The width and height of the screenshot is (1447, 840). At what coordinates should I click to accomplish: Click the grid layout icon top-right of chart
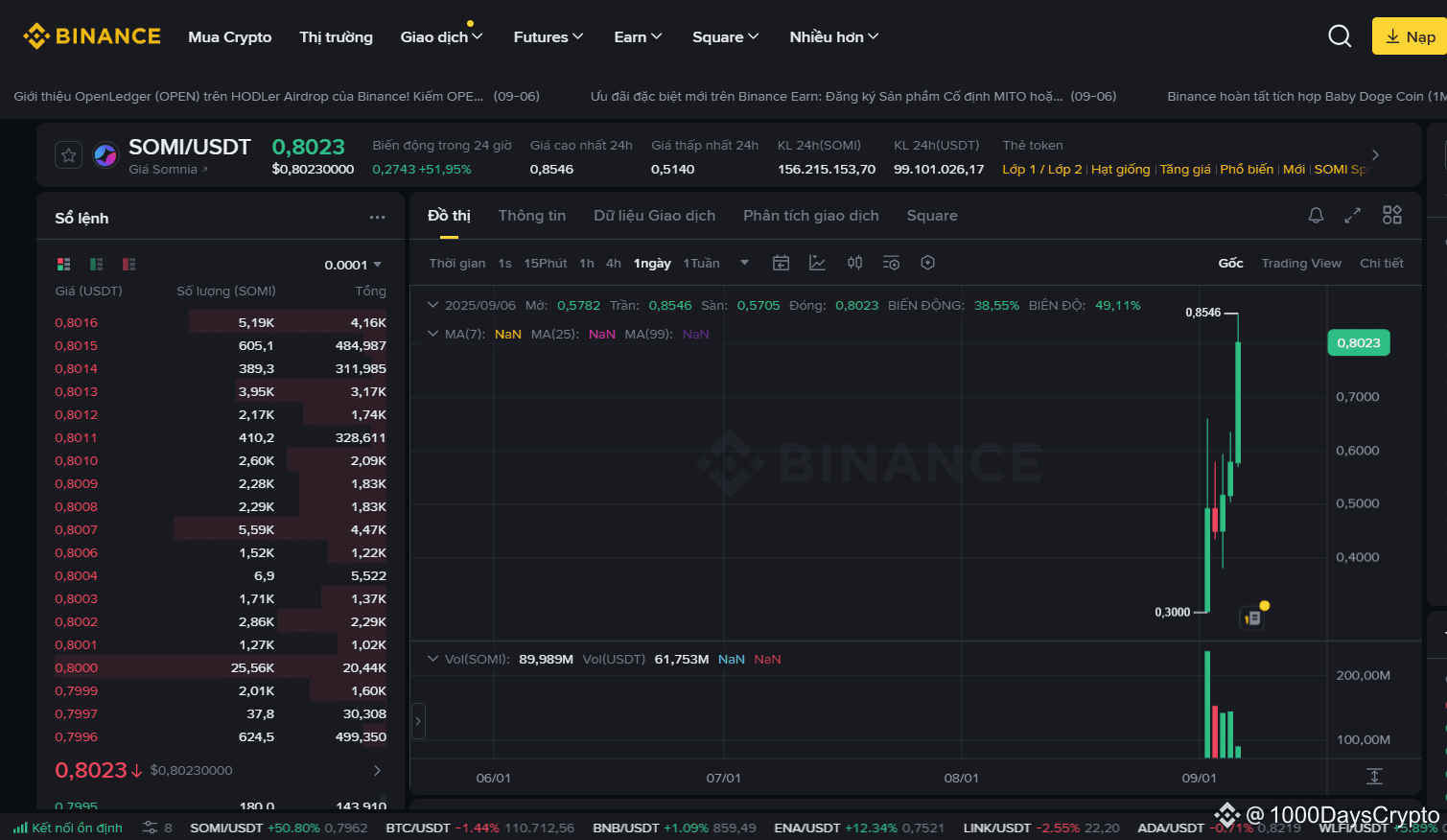pos(1391,215)
